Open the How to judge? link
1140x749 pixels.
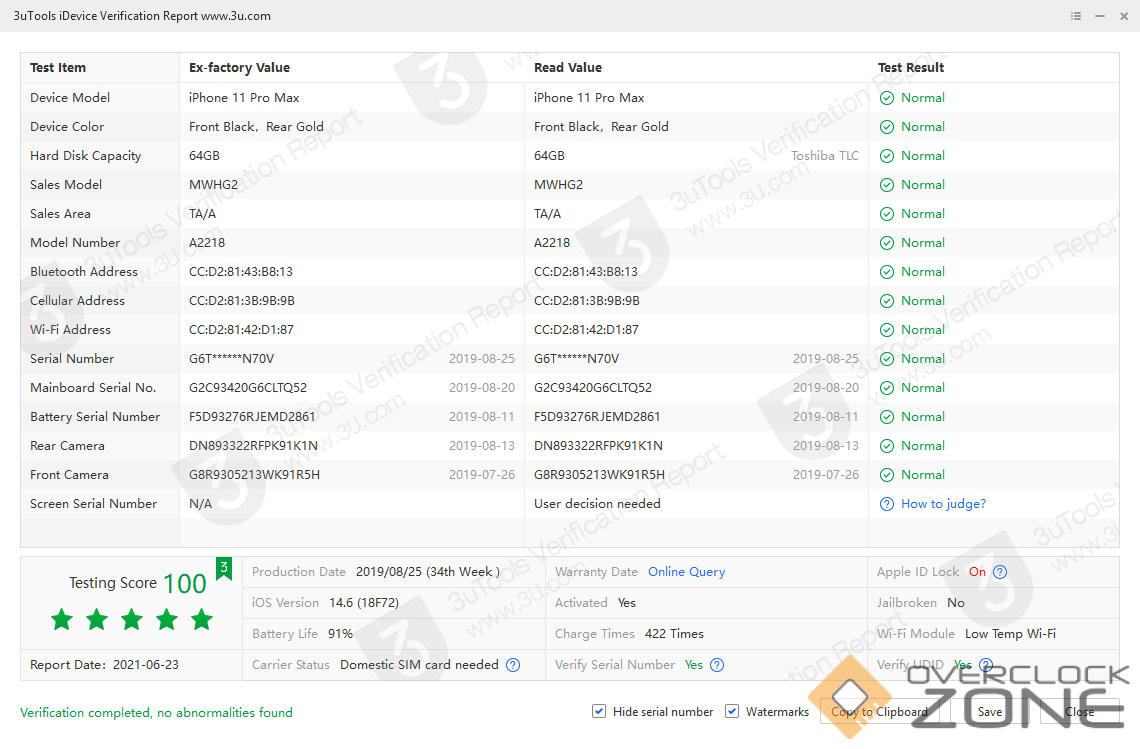[943, 504]
